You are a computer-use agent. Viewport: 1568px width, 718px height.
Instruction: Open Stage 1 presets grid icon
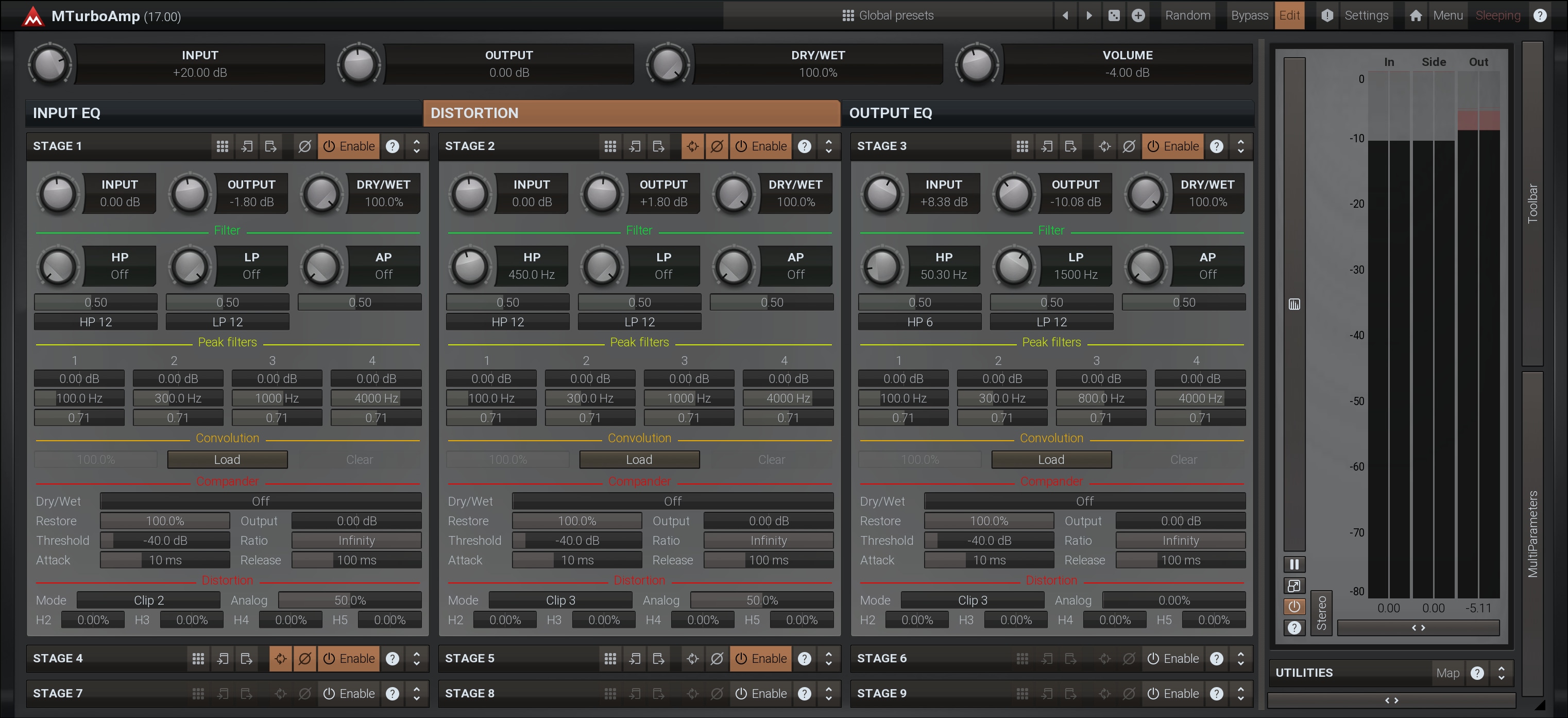222,146
